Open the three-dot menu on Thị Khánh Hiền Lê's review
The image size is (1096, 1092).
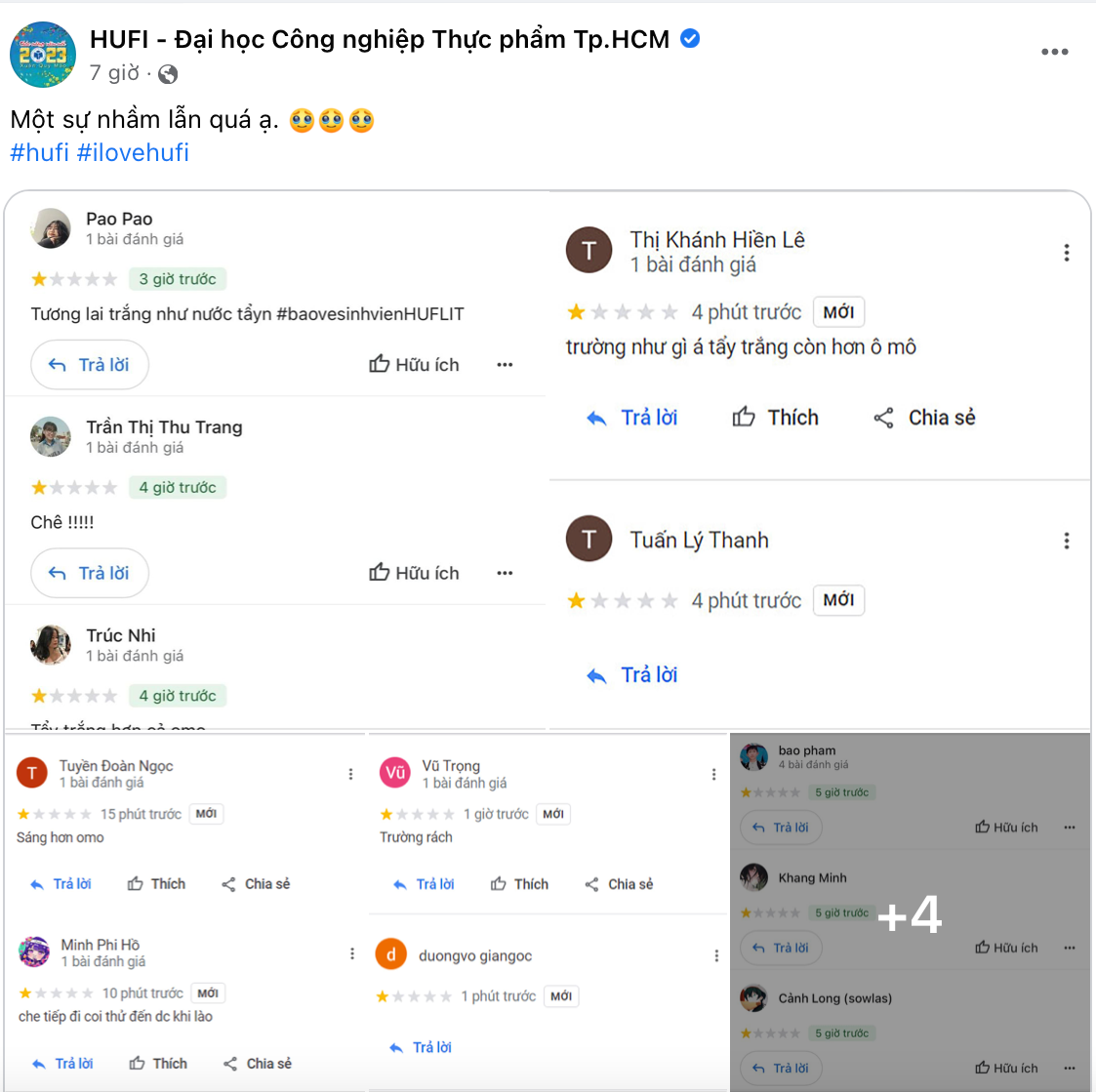click(x=1066, y=253)
